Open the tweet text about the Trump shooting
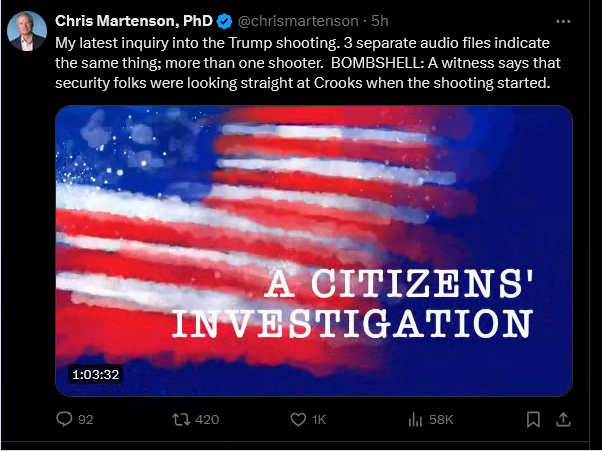The image size is (602, 451). point(308,63)
